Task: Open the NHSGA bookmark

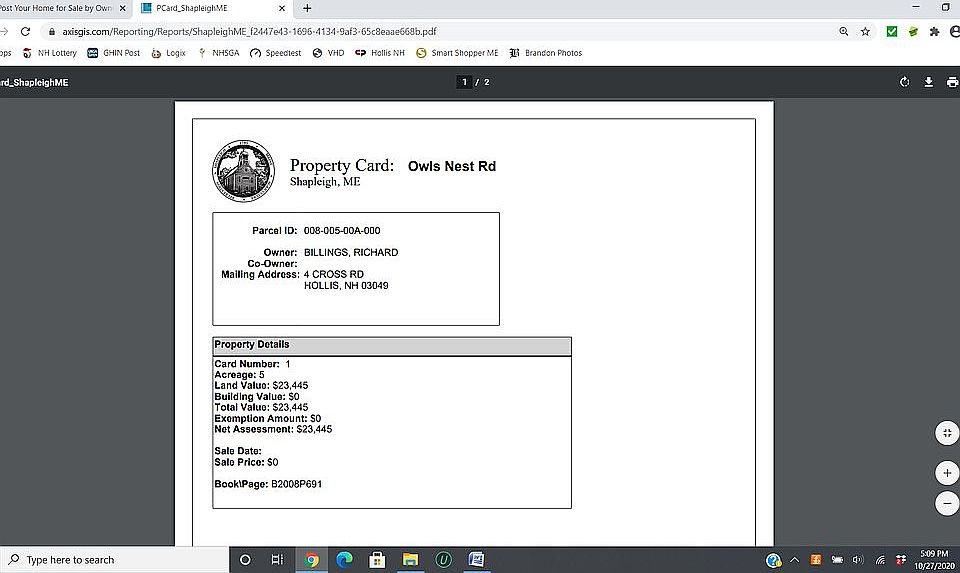Action: coord(219,53)
